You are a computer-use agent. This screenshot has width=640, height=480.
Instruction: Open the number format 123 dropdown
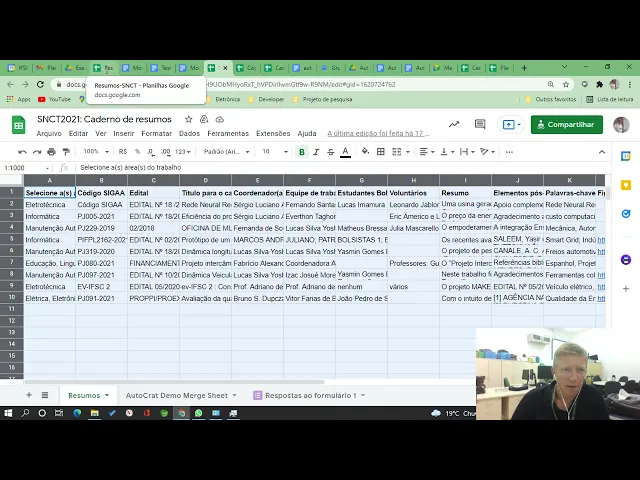pyautogui.click(x=182, y=152)
